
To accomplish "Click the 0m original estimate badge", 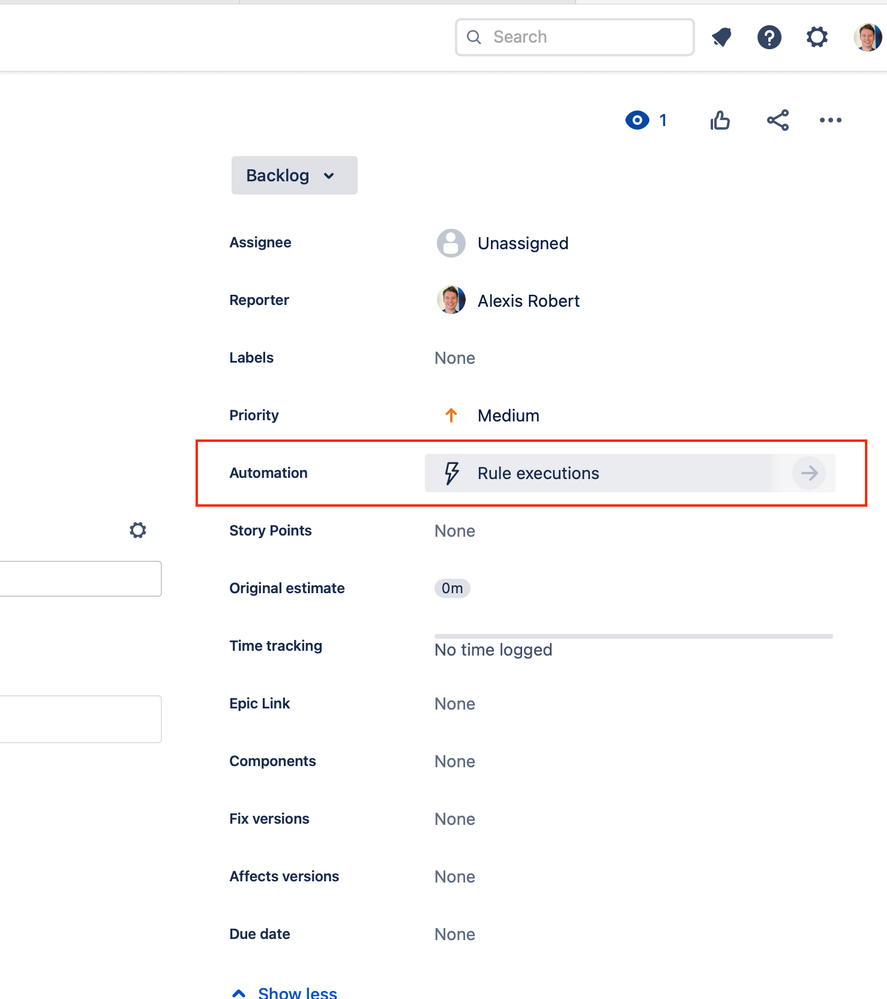I will [452, 588].
